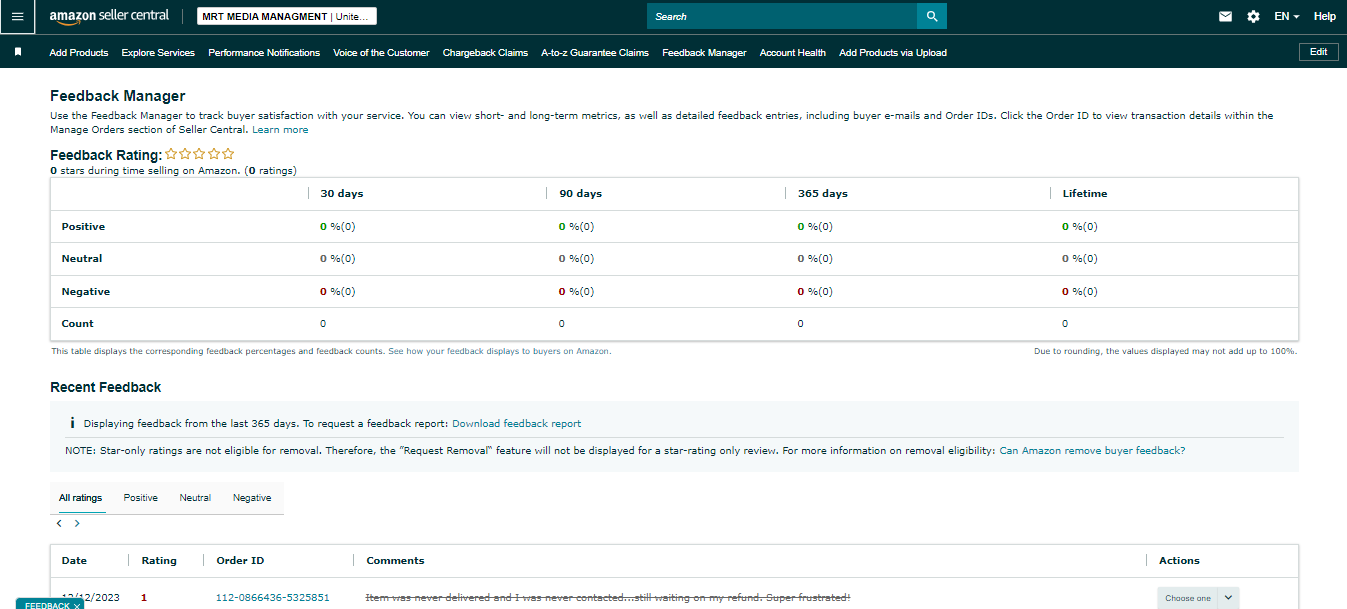Open Add Products via Upload
The height and width of the screenshot is (609, 1347).
[x=893, y=52]
